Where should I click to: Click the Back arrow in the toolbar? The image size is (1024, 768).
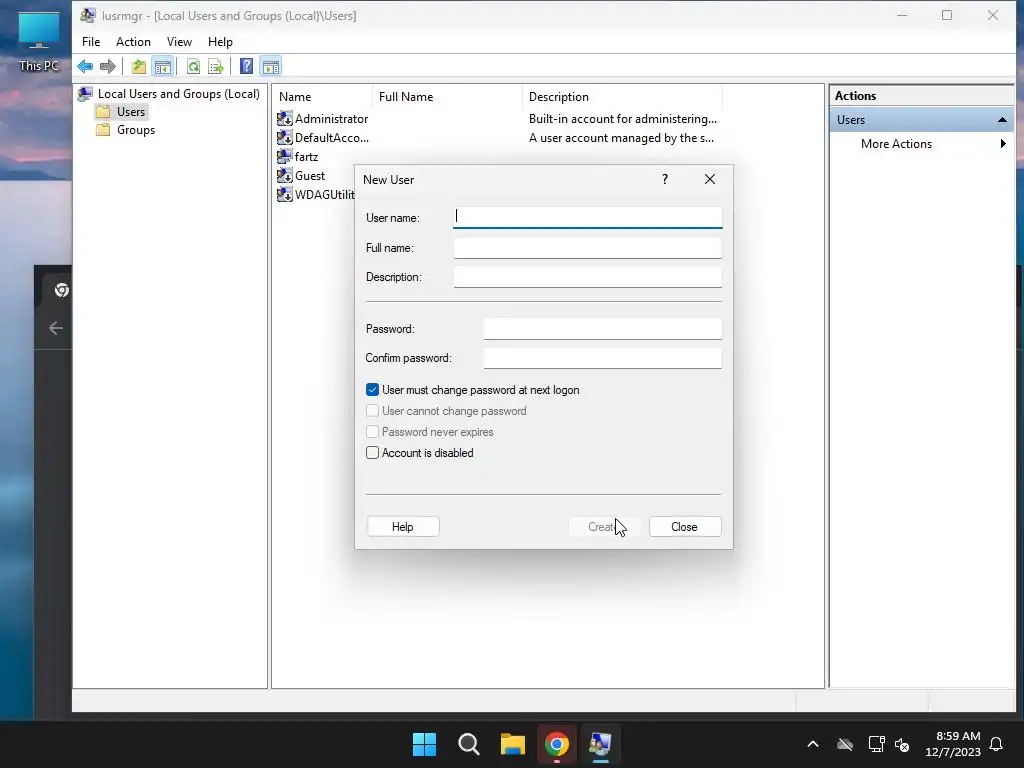[85, 66]
